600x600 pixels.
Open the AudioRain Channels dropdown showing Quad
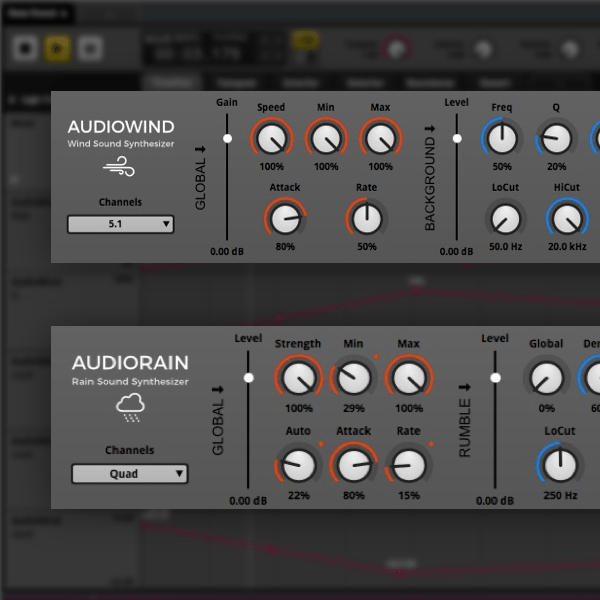130,474
